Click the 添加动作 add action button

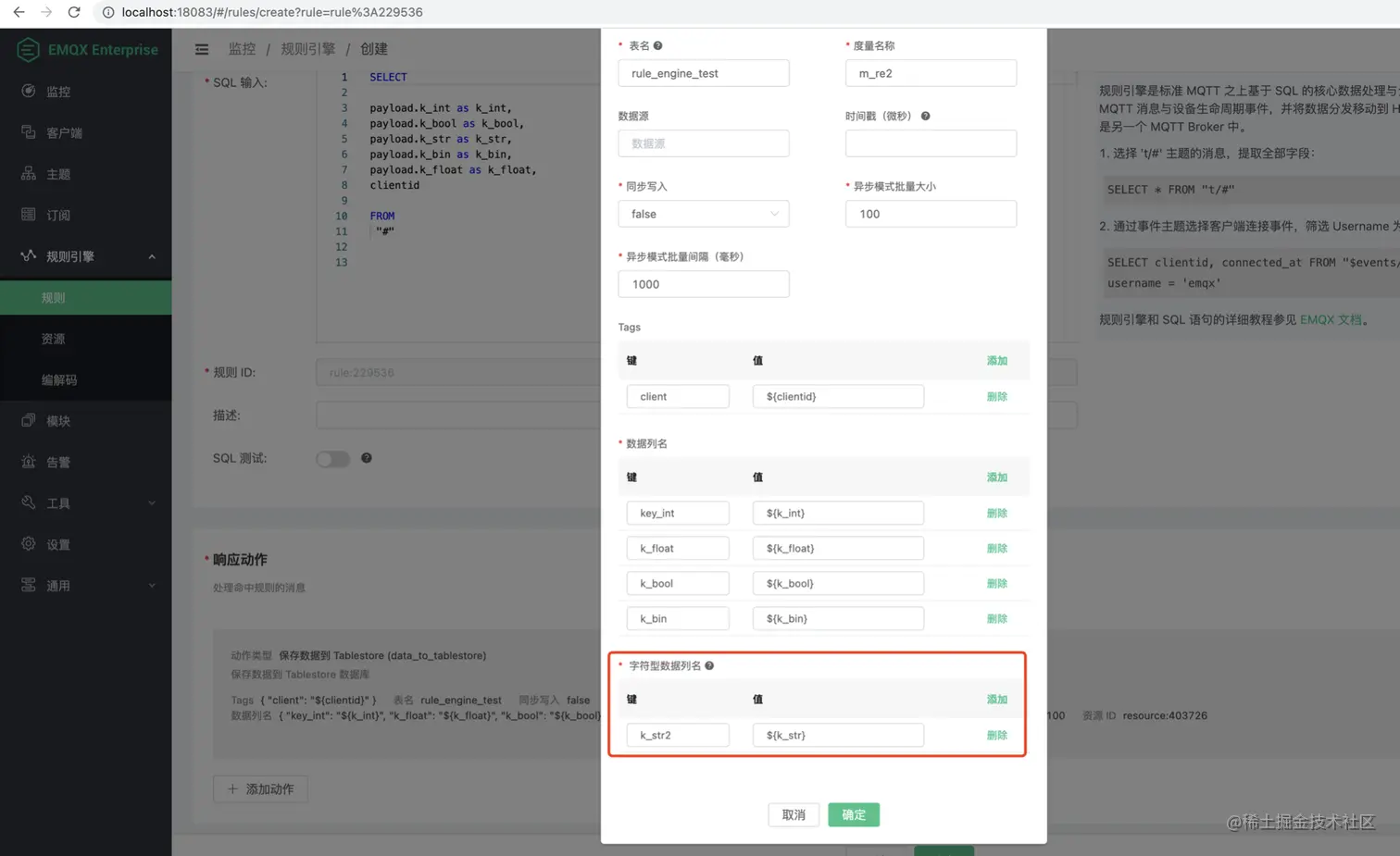click(259, 788)
